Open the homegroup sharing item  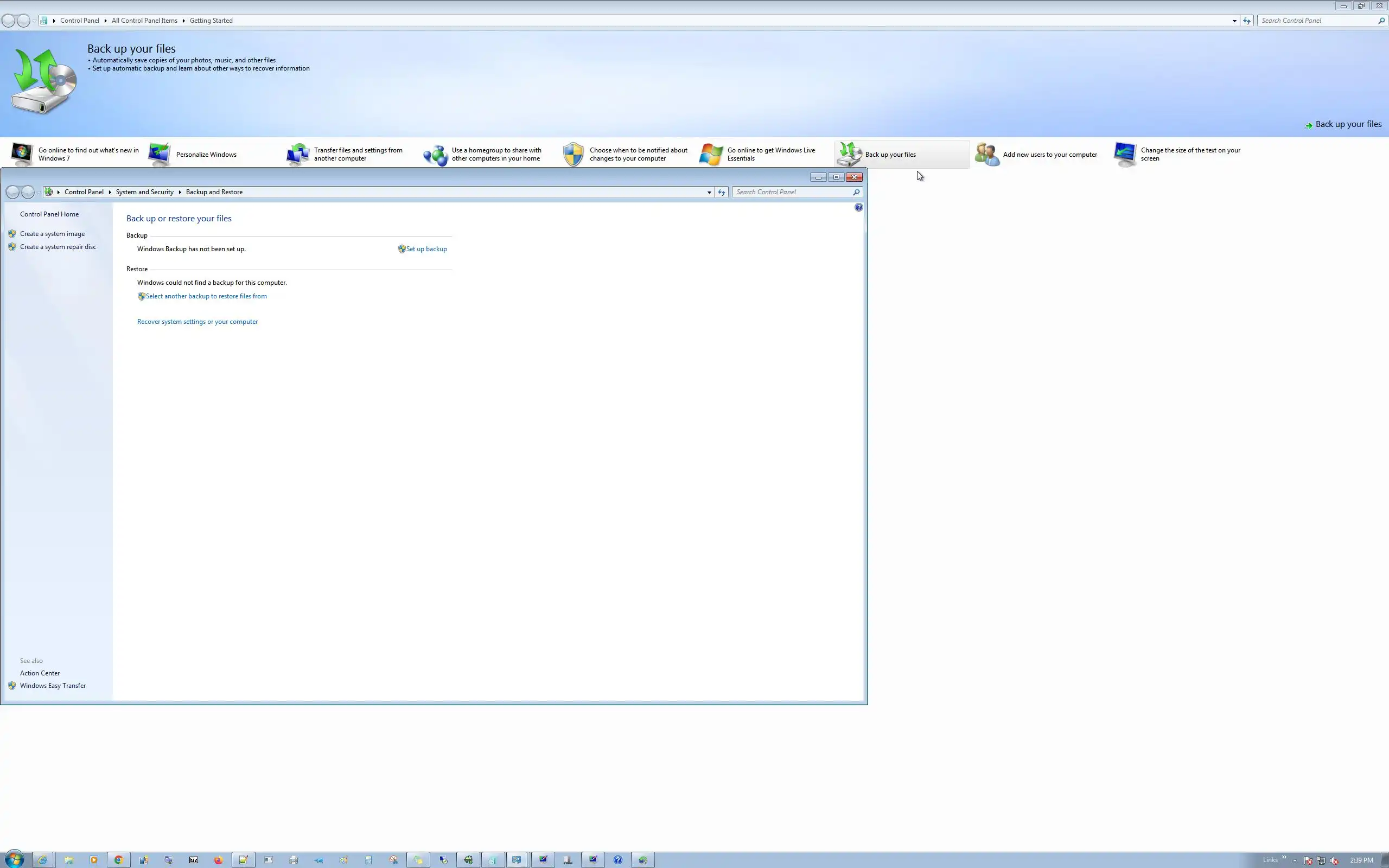[495, 155]
